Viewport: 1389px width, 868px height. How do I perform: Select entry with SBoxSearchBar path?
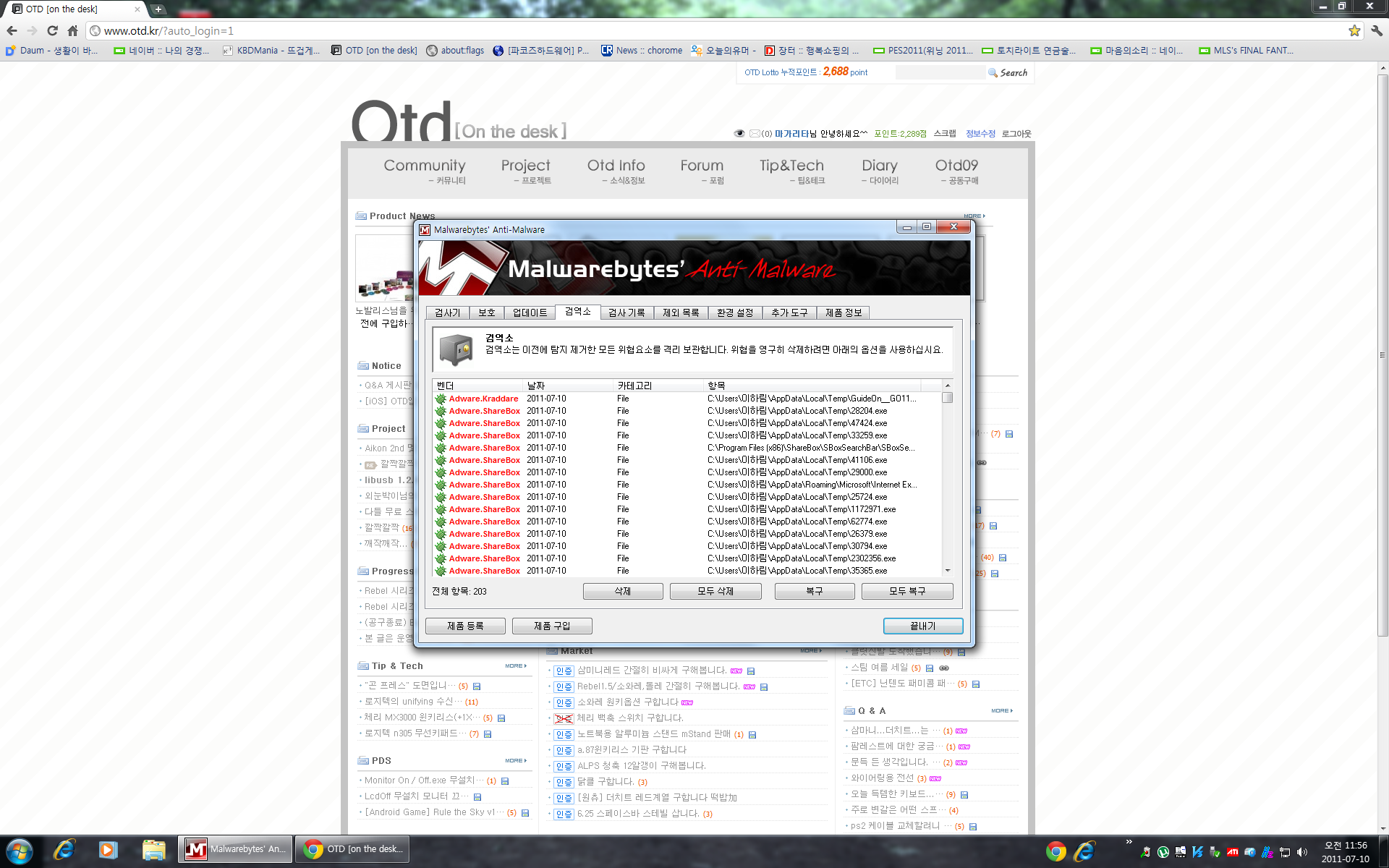pyautogui.click(x=687, y=448)
